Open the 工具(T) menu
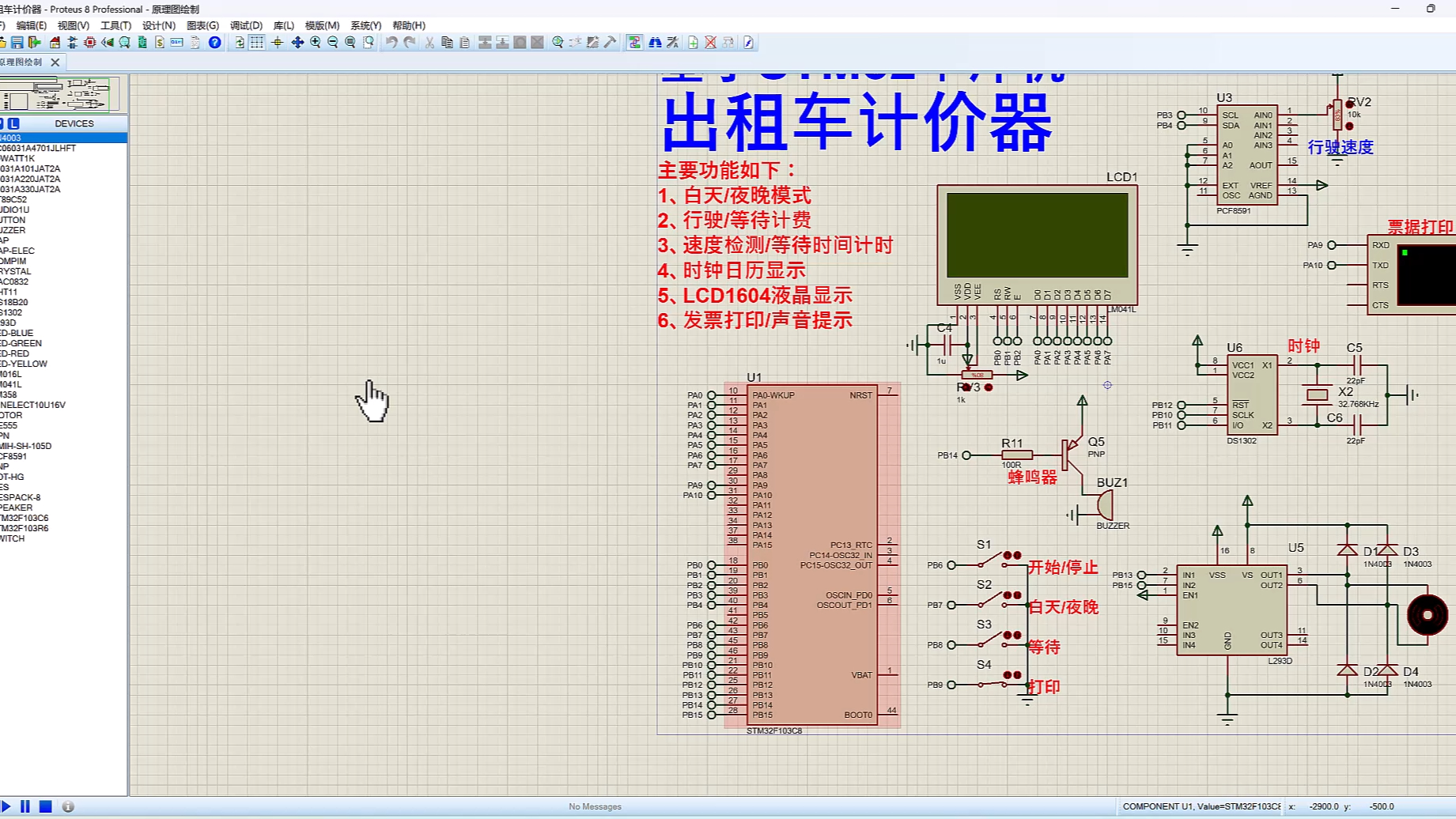The height and width of the screenshot is (819, 1456). pyautogui.click(x=115, y=25)
